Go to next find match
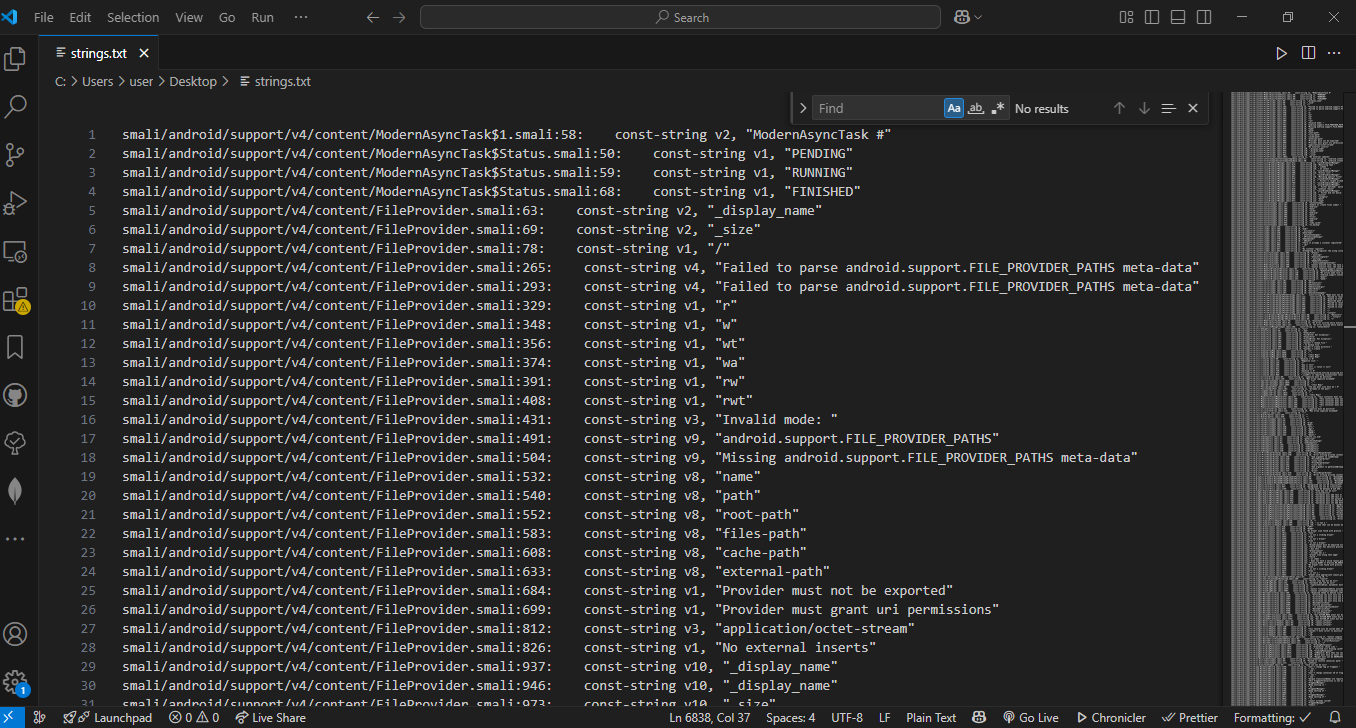The width and height of the screenshot is (1356, 728). [1144, 108]
